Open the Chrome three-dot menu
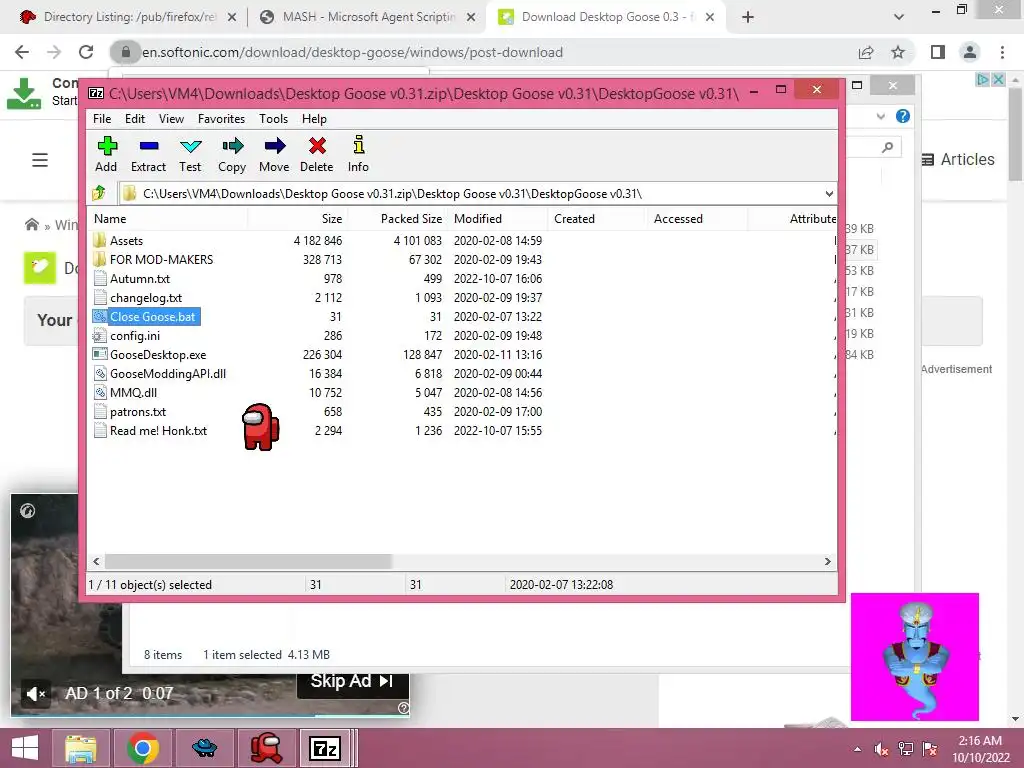This screenshot has width=1024, height=768. point(1002,52)
